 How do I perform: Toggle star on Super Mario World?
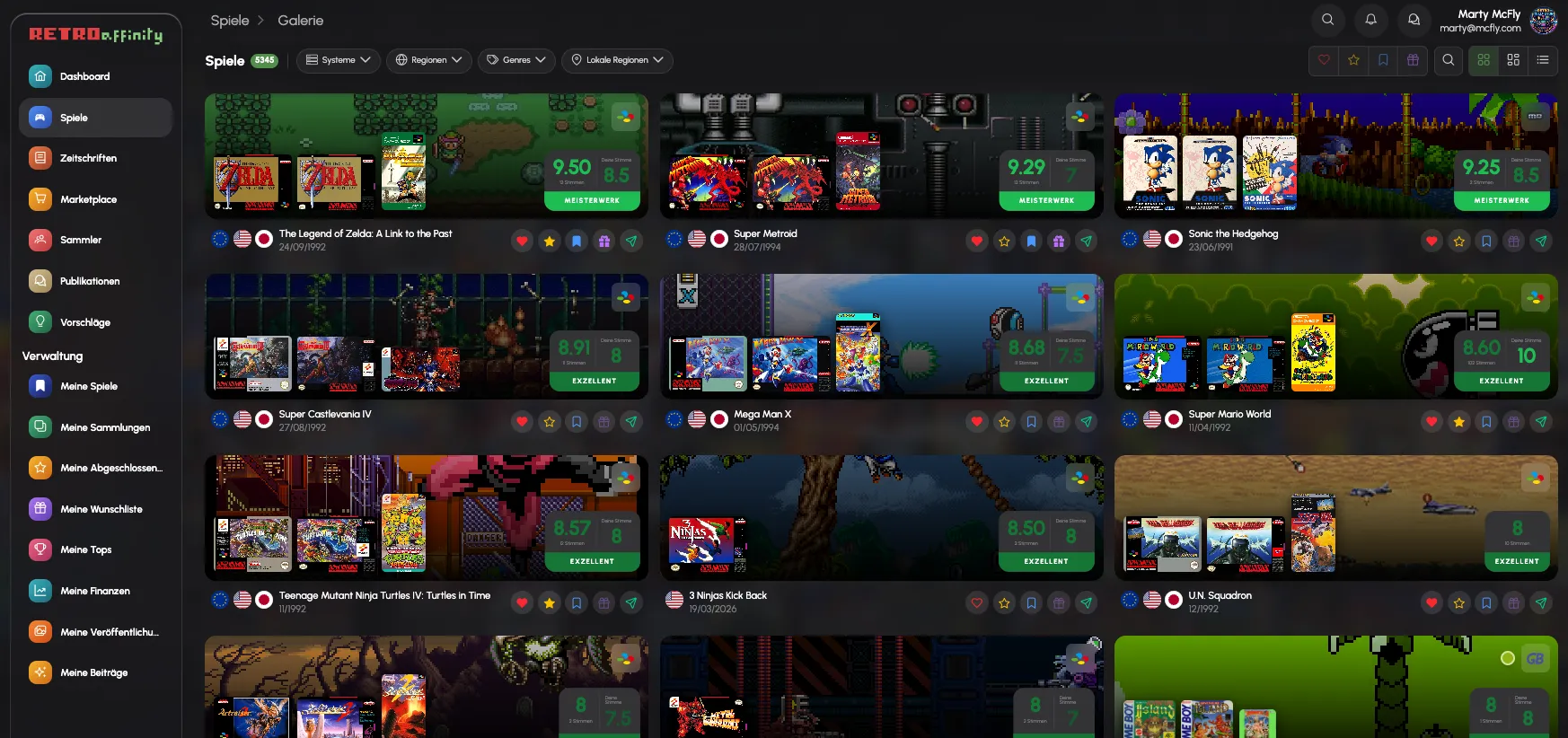coord(1459,421)
